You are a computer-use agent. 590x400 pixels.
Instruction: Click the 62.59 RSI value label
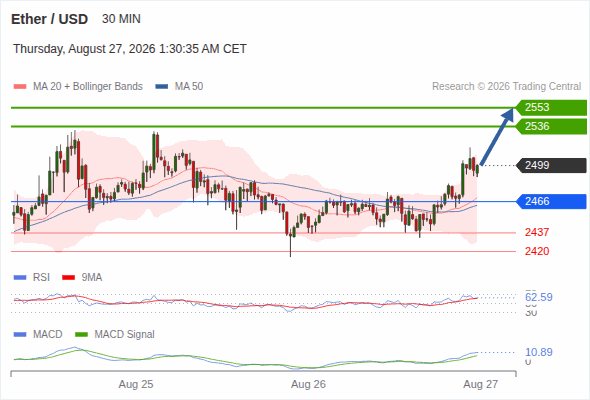(x=539, y=297)
